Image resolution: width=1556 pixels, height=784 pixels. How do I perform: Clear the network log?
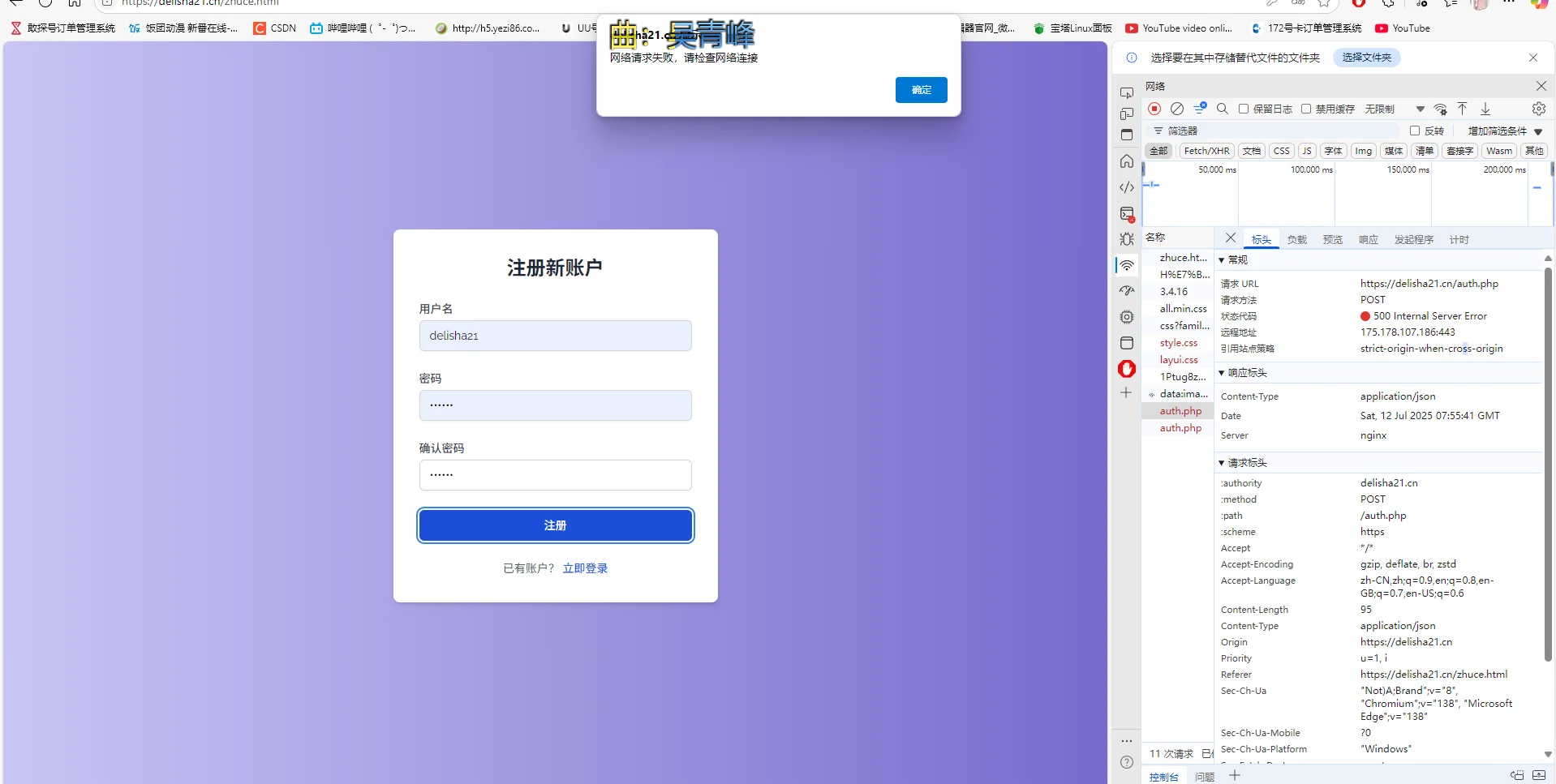pos(1178,109)
